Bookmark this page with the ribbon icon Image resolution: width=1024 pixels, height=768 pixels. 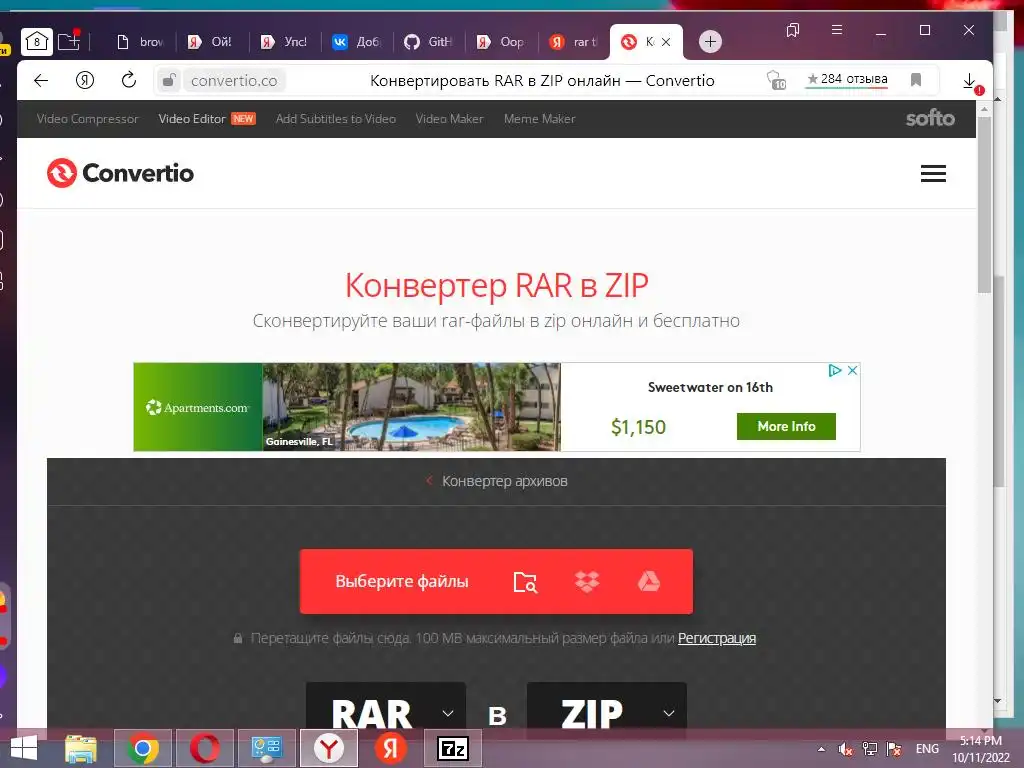(x=916, y=80)
